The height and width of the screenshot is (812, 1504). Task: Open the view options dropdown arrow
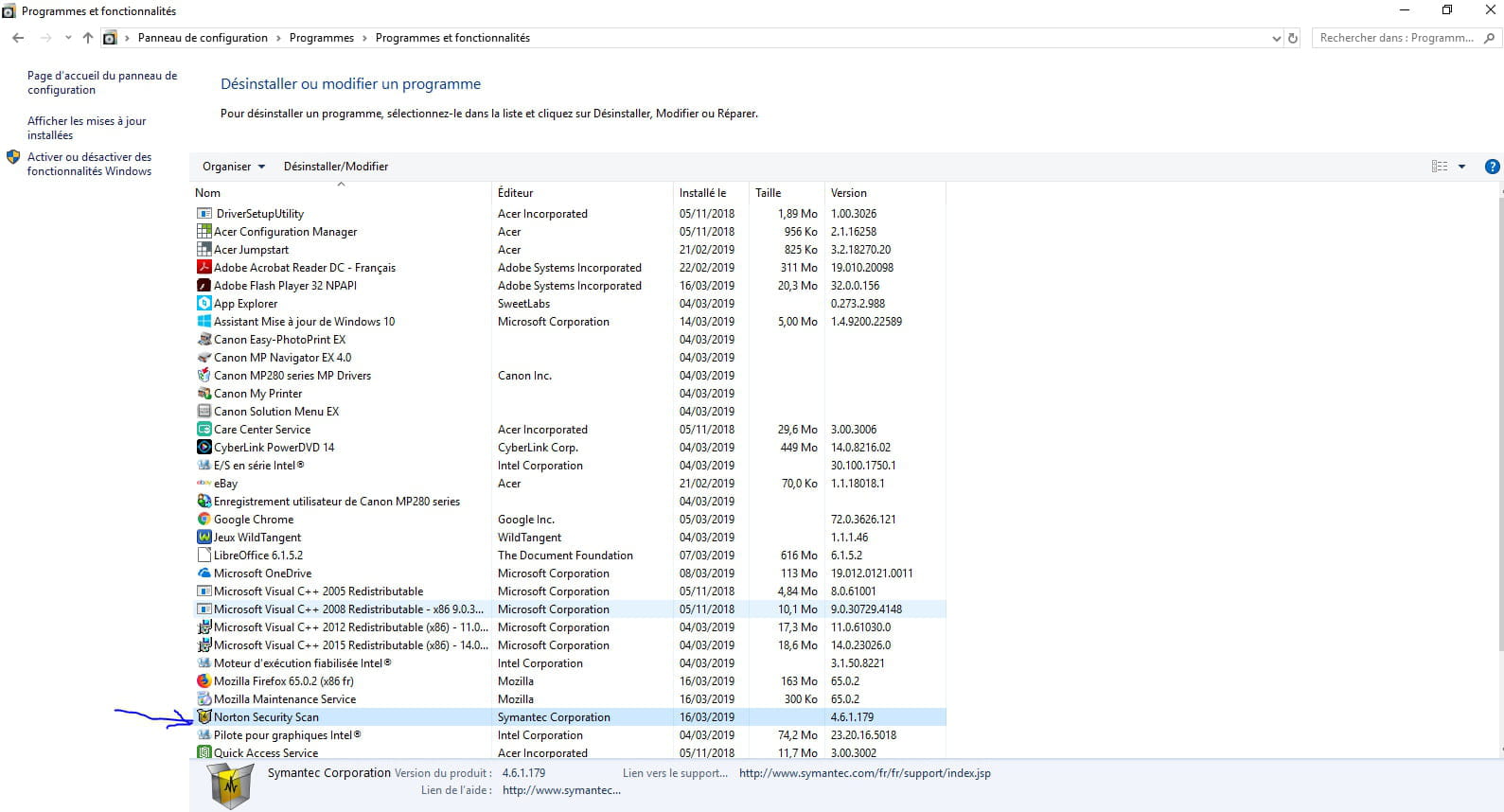tap(1461, 167)
